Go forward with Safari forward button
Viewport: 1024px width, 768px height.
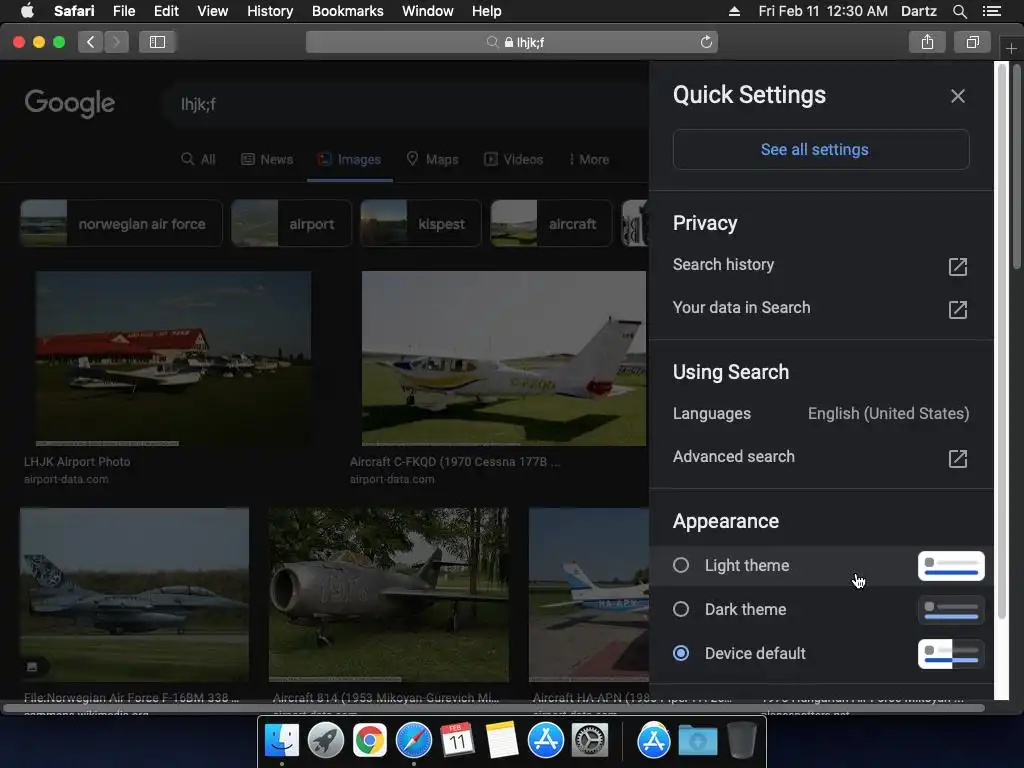point(116,42)
